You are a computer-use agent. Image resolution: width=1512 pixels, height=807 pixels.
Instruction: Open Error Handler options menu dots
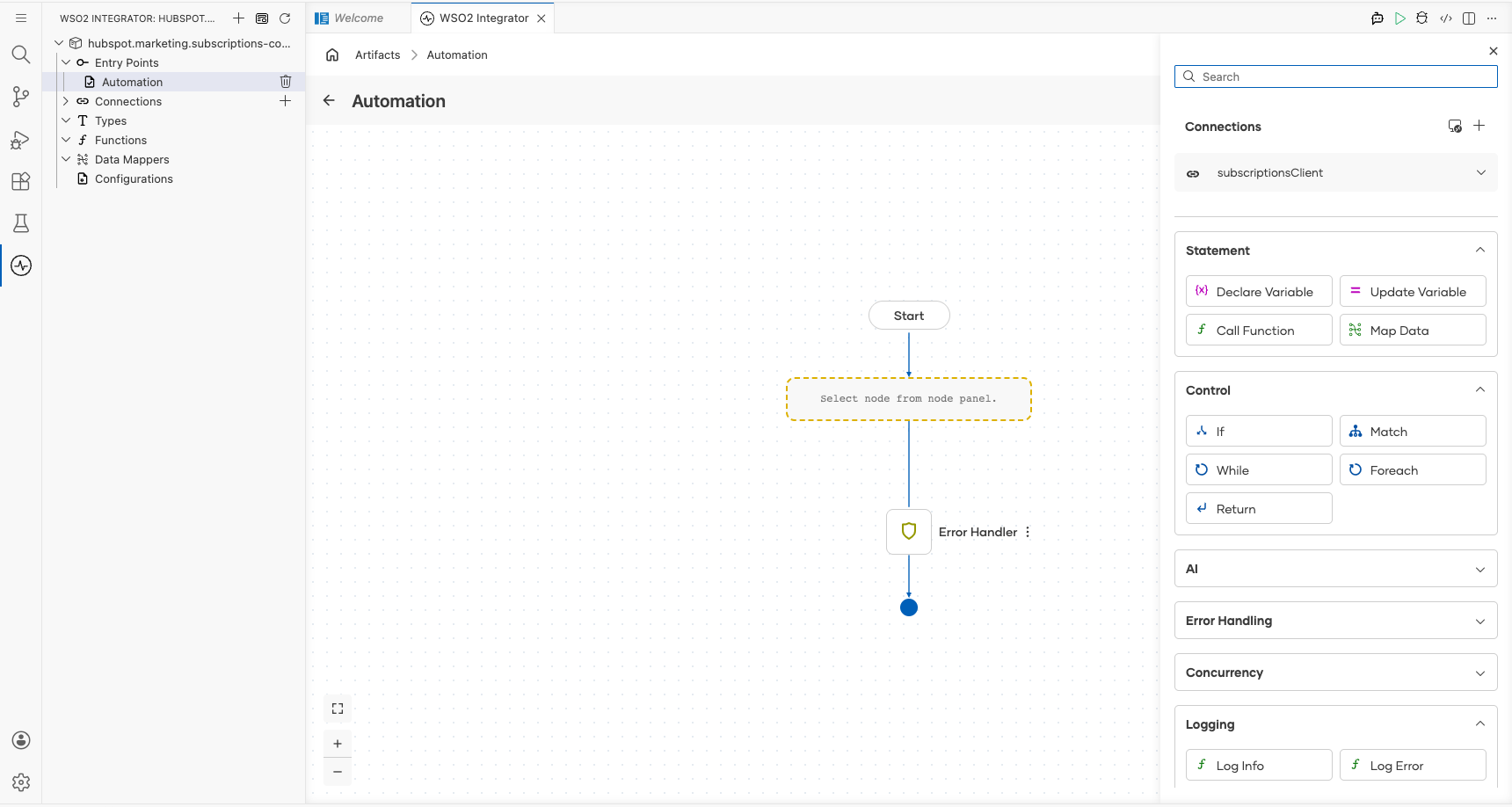[1028, 532]
